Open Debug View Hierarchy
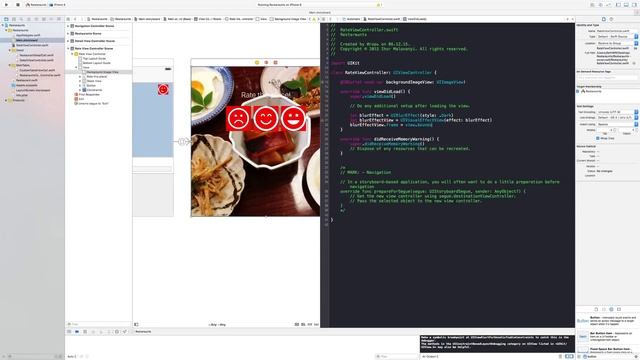Screen dimensions: 640x360 tap(117, 331)
